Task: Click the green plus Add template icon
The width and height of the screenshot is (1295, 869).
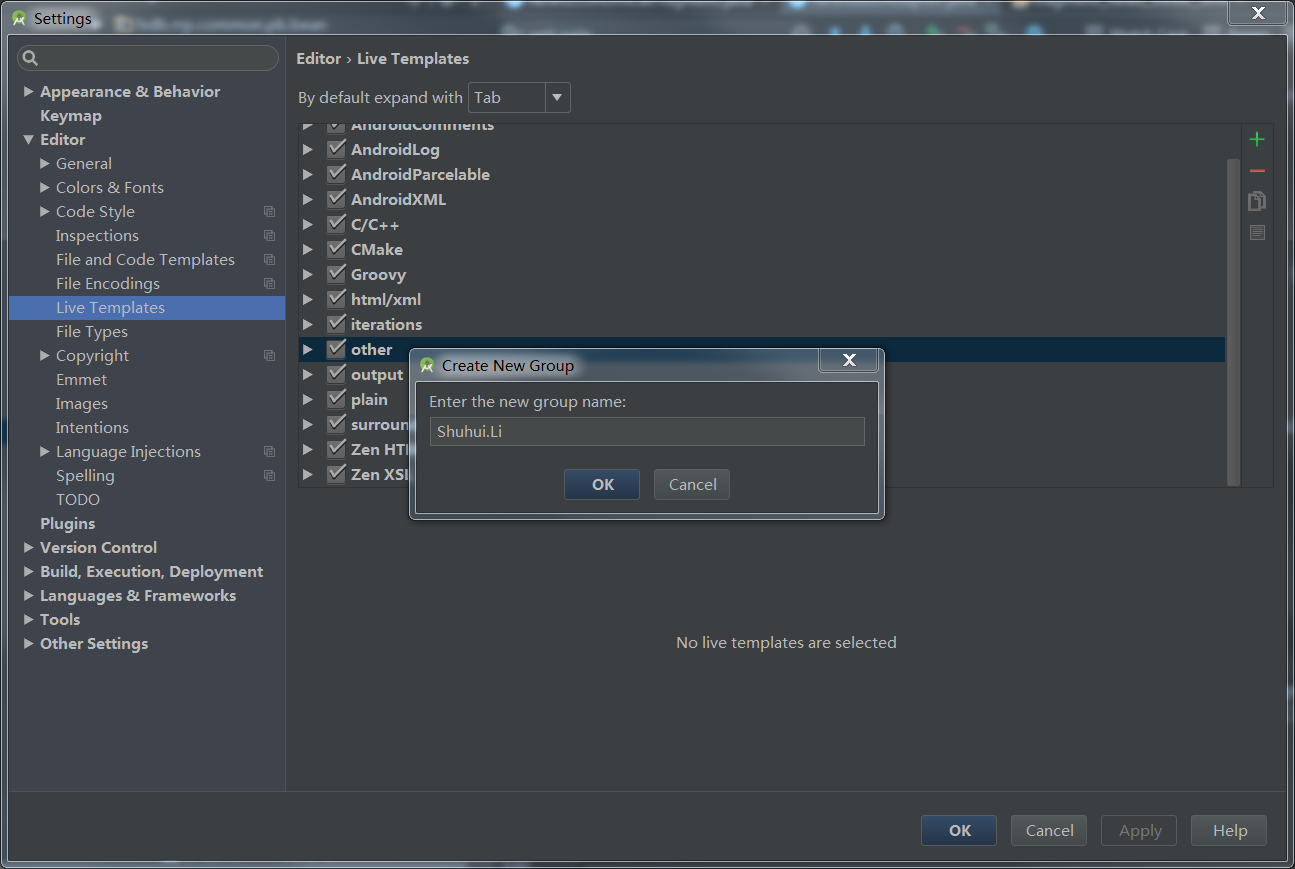Action: [x=1257, y=140]
